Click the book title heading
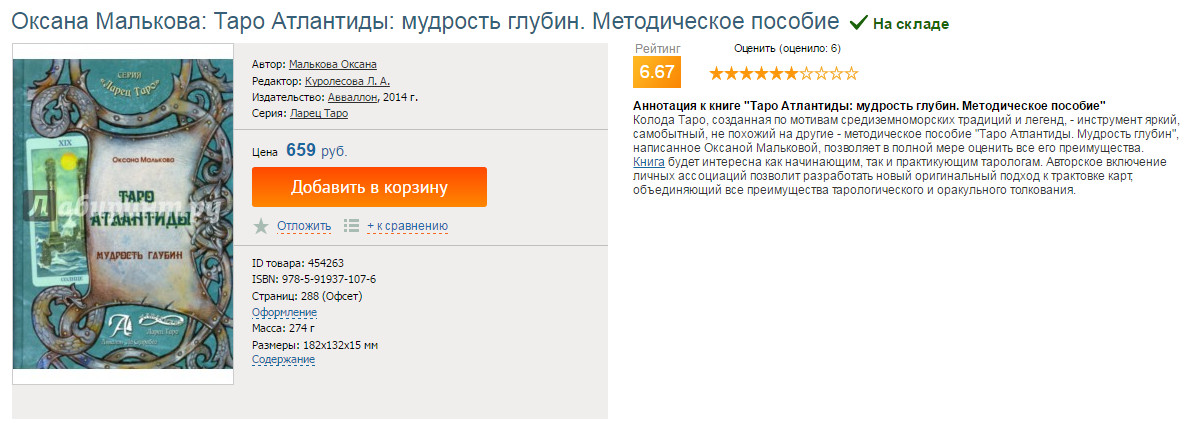Viewport: 1203px width, 423px height. [x=425, y=21]
